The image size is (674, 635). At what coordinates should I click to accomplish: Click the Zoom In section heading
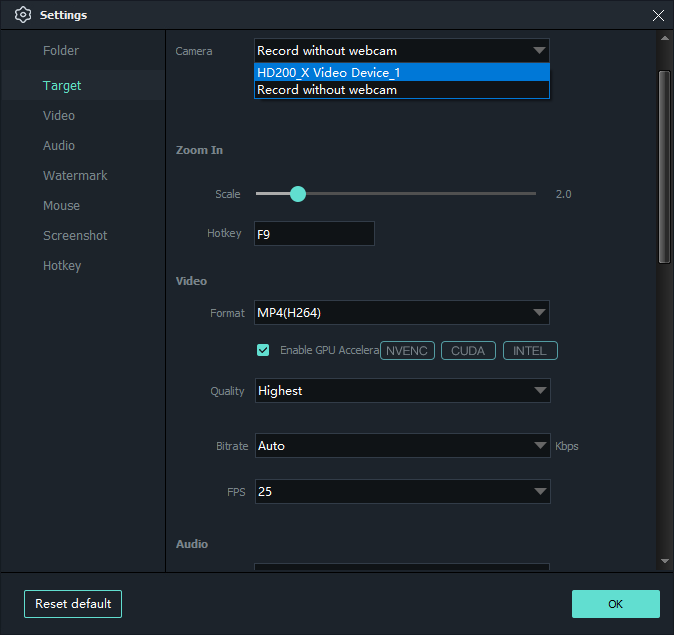pyautogui.click(x=199, y=150)
